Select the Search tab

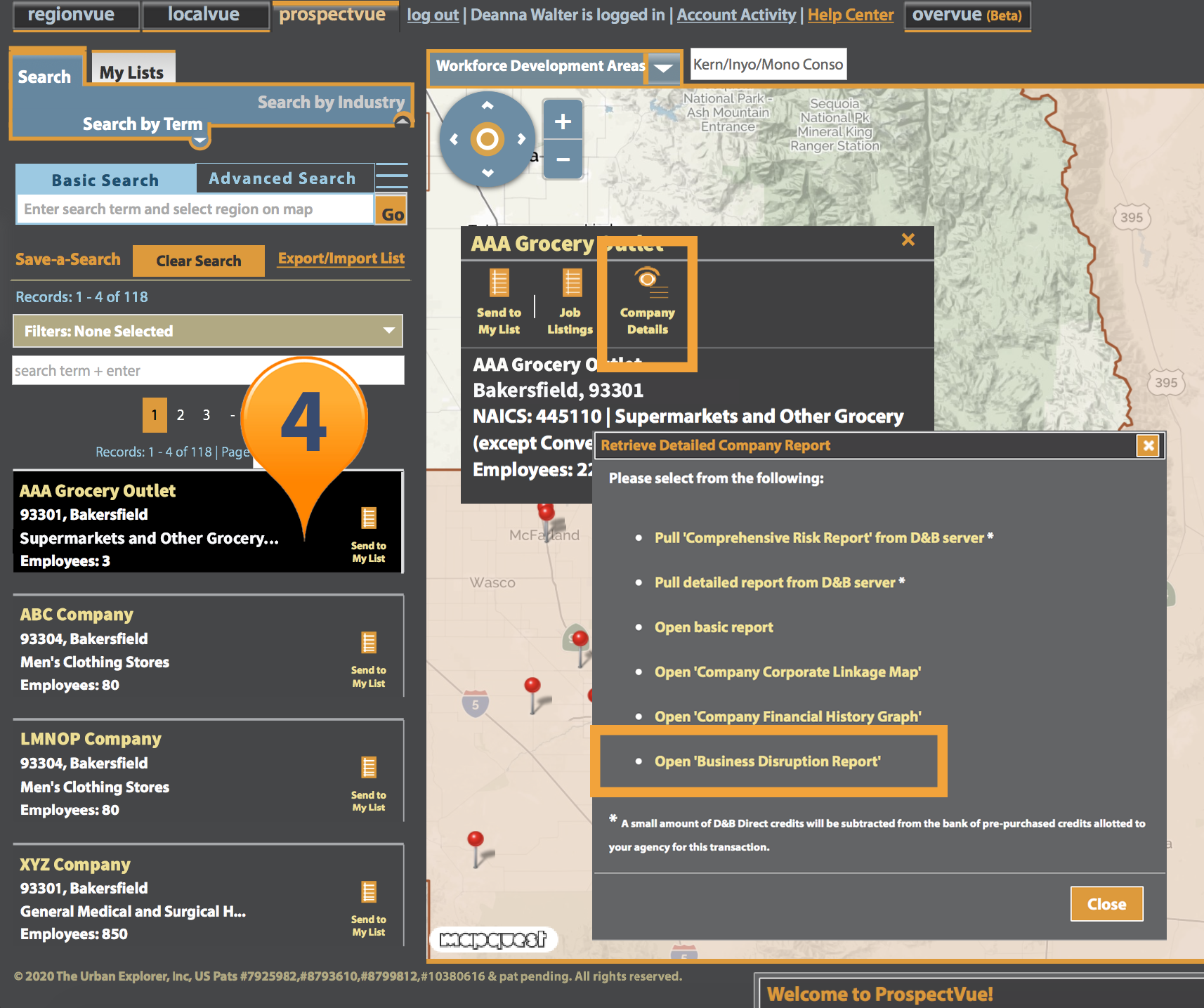[45, 76]
